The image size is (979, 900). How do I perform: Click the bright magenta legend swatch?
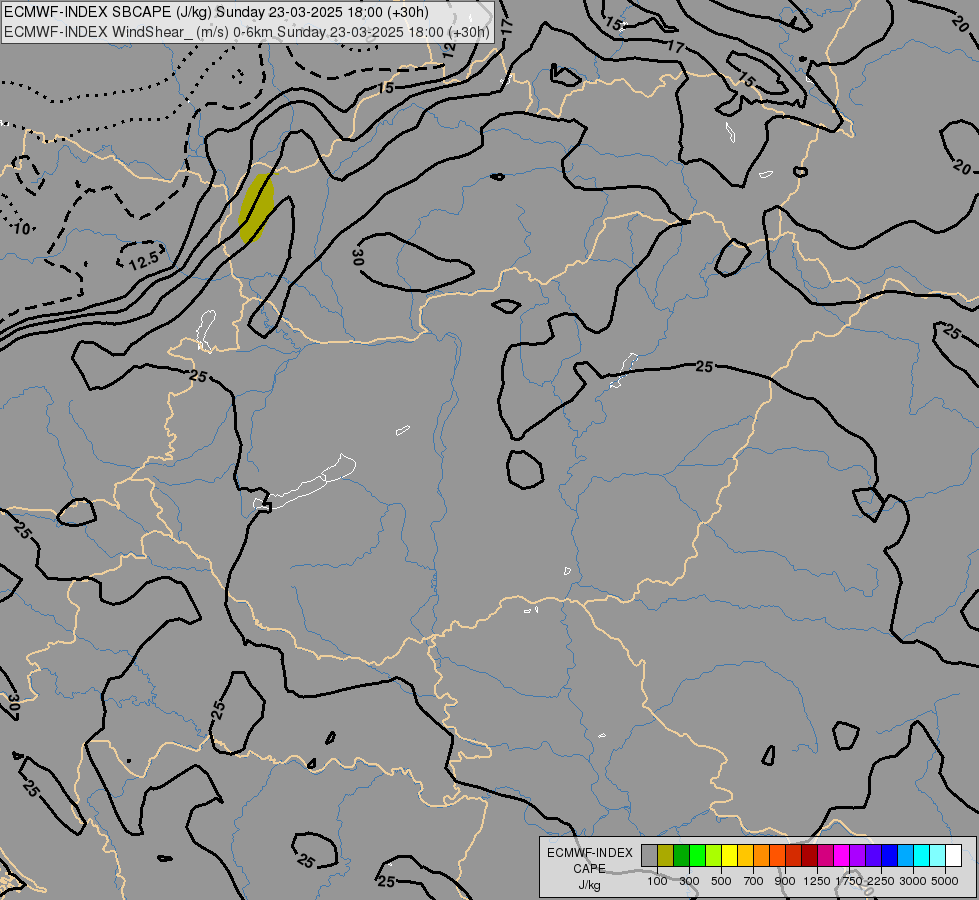point(842,856)
